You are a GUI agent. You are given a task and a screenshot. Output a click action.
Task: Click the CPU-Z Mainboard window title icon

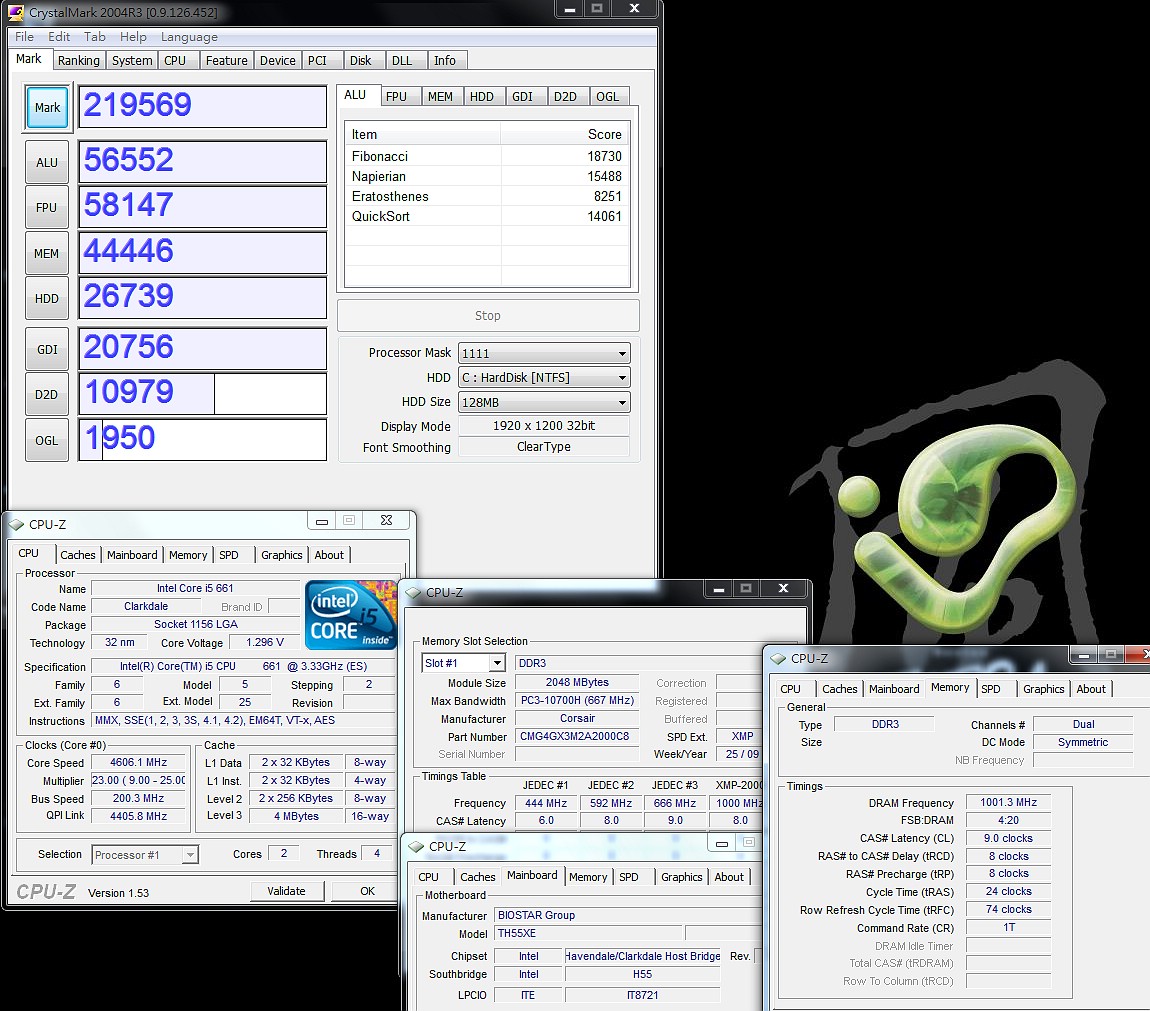(417, 846)
